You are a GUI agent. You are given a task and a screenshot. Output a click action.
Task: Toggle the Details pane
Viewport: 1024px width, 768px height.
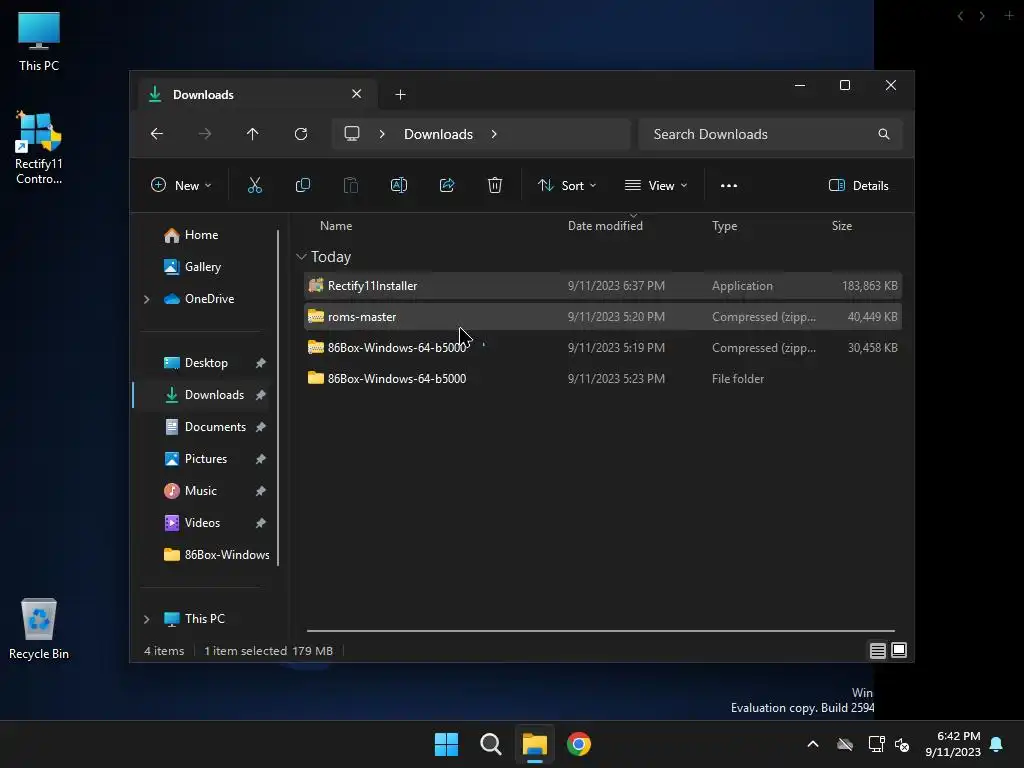click(859, 185)
